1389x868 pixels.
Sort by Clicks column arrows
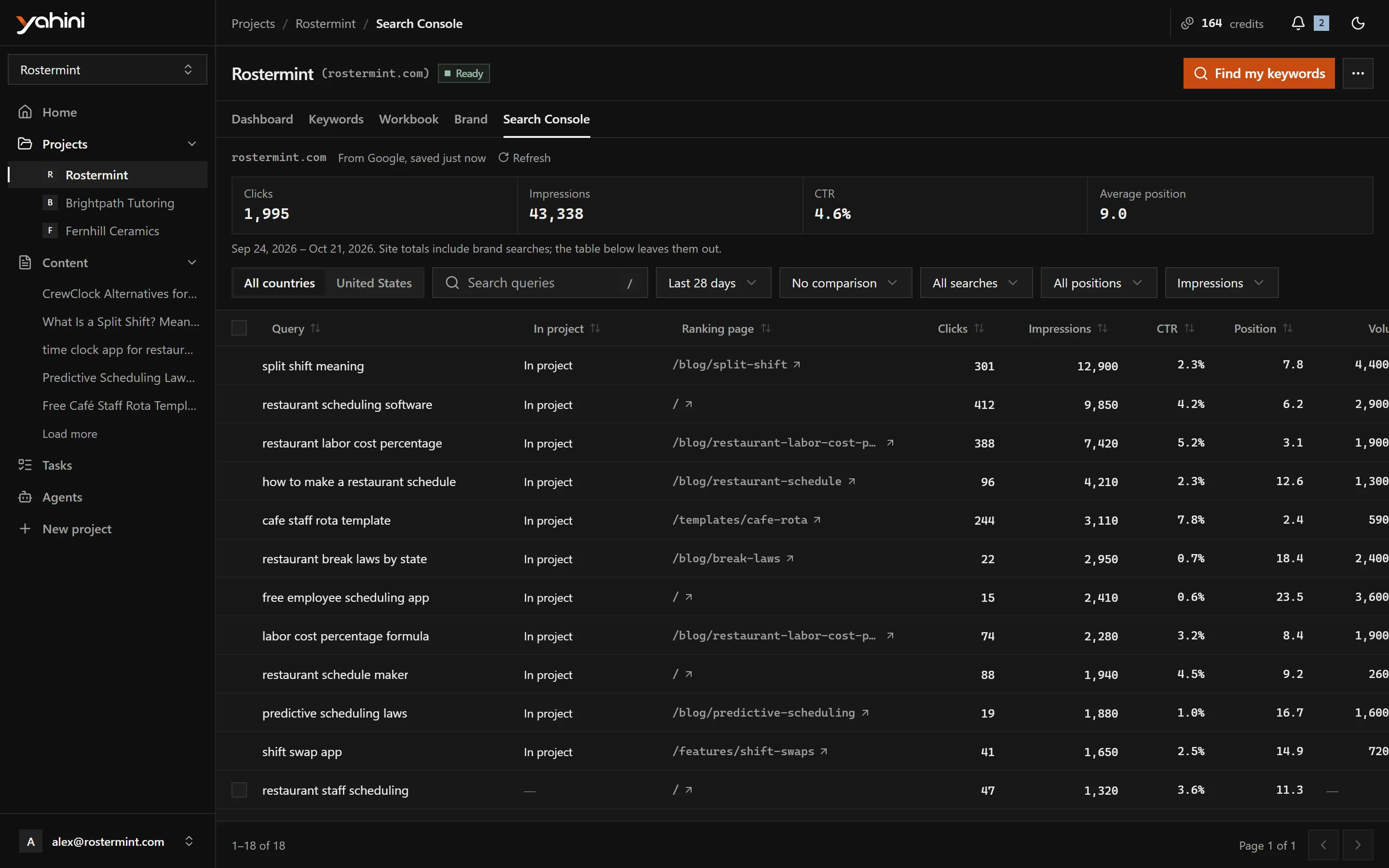coord(979,328)
